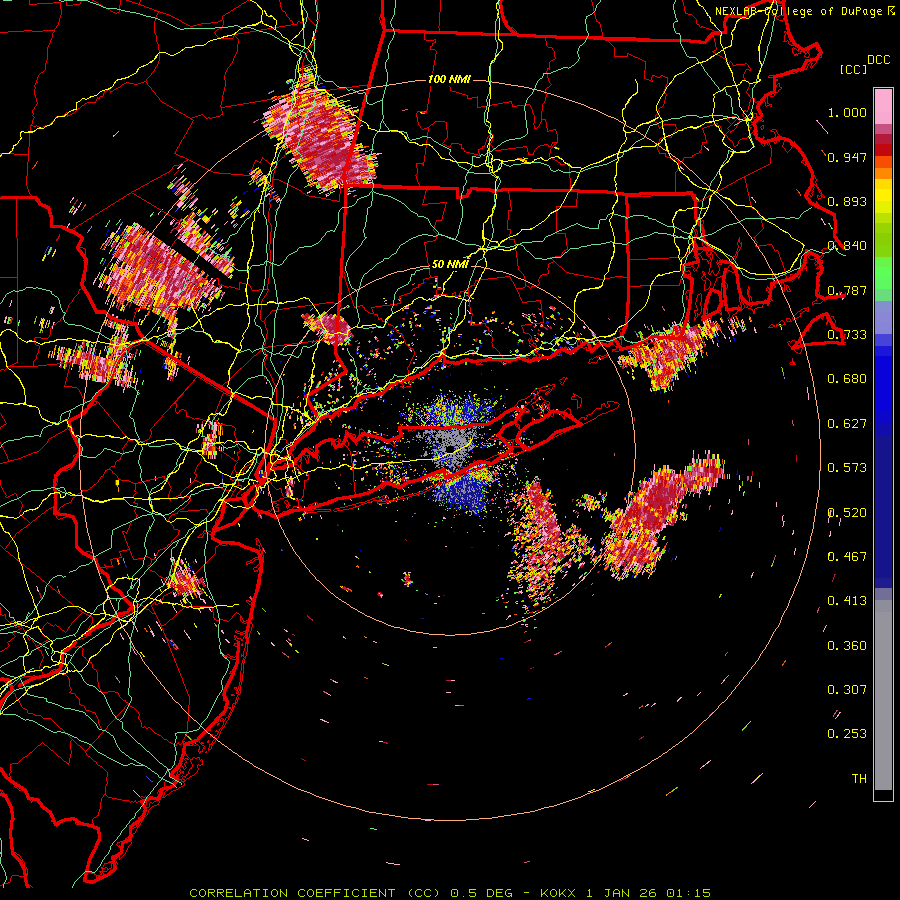This screenshot has width=900, height=900.
Task: Select the 0.307 legend value
Action: pos(847,690)
